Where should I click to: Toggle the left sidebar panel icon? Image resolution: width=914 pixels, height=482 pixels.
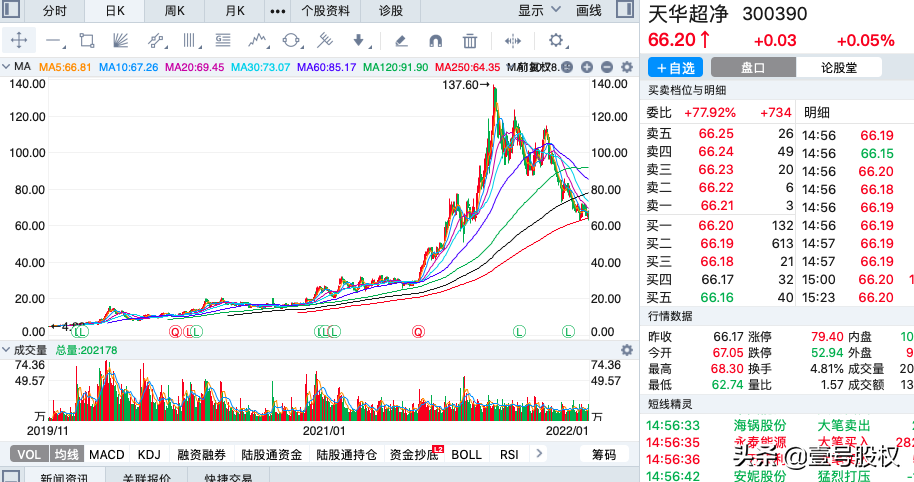(11, 9)
